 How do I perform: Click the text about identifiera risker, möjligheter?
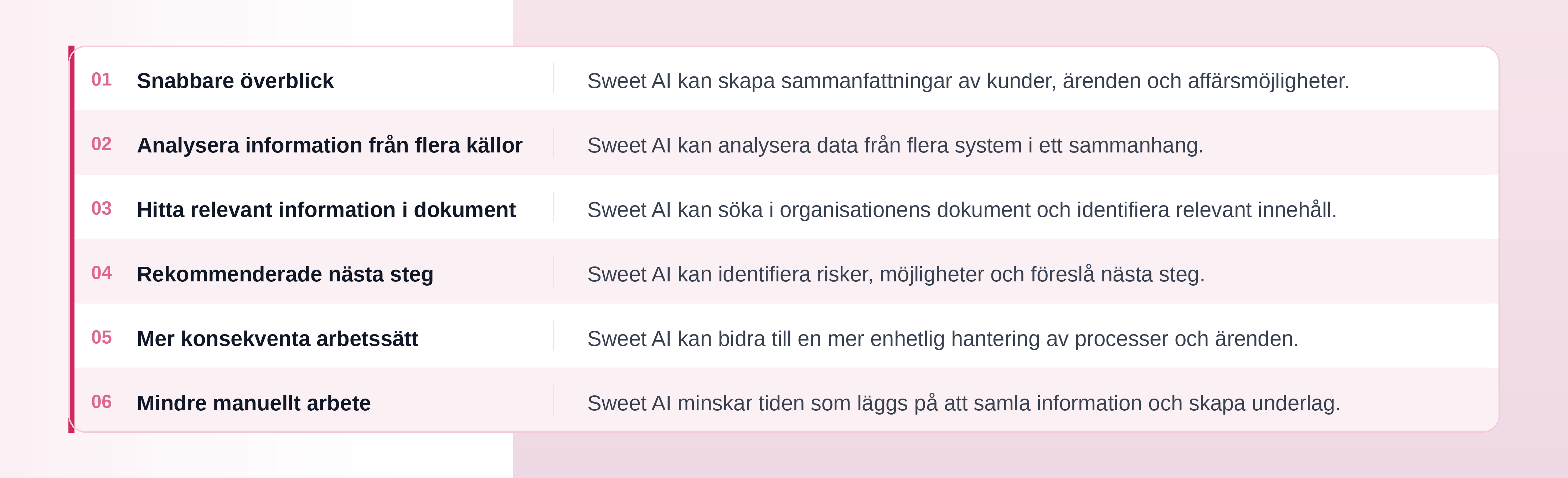[896, 274]
